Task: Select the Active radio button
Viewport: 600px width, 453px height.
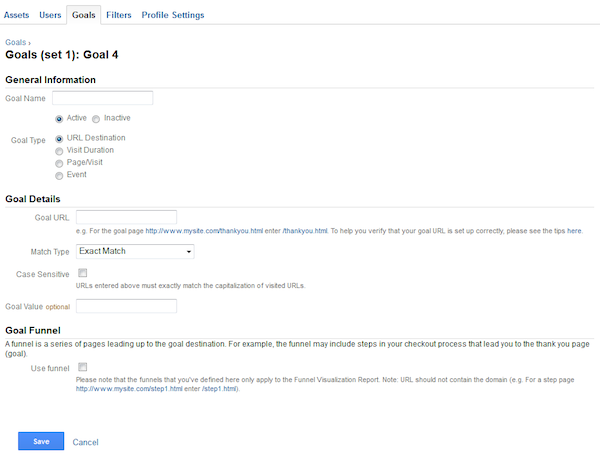Action: click(x=59, y=119)
